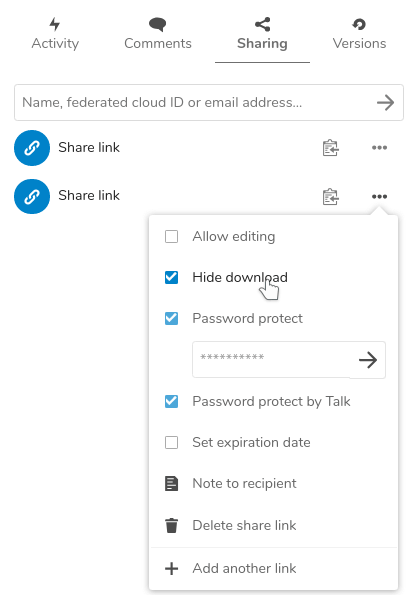Click the Versions history arrow icon

(x=359, y=24)
